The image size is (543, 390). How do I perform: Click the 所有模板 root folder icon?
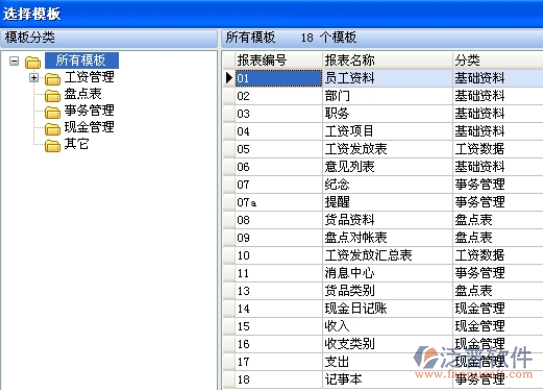coord(33,62)
